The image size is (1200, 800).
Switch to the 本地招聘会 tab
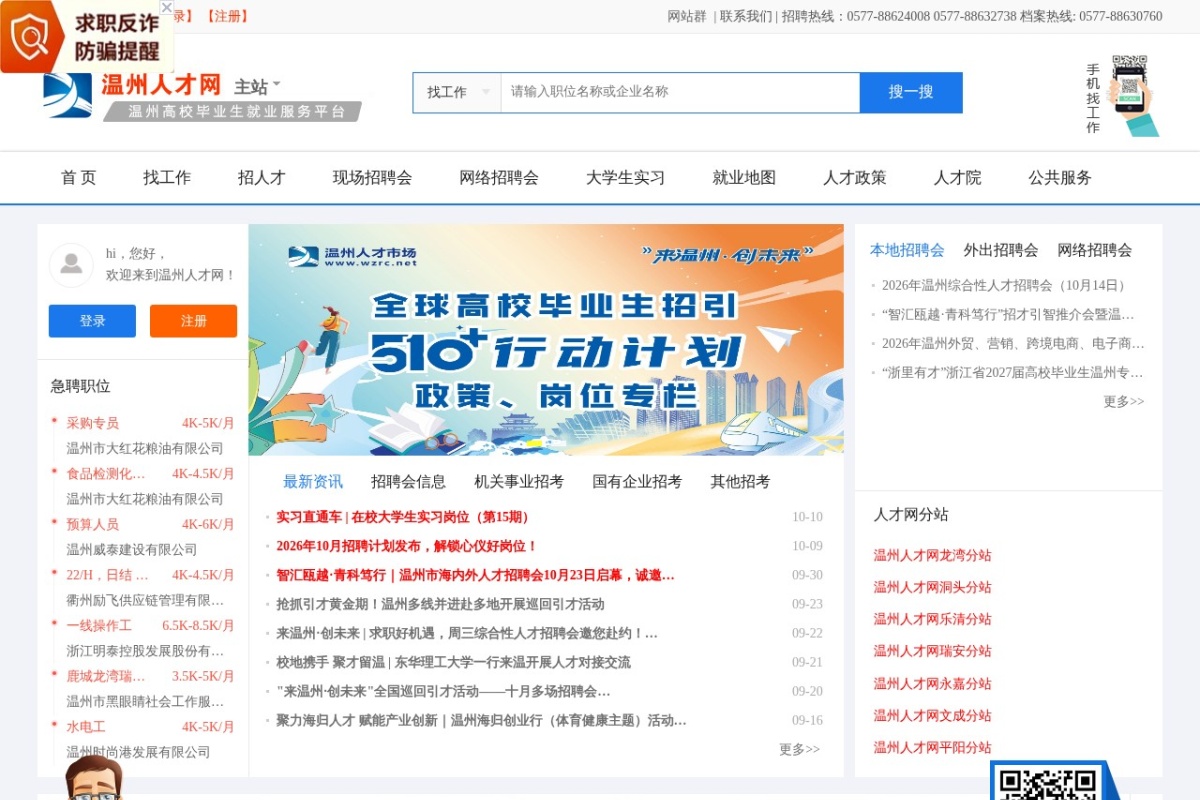pos(907,250)
